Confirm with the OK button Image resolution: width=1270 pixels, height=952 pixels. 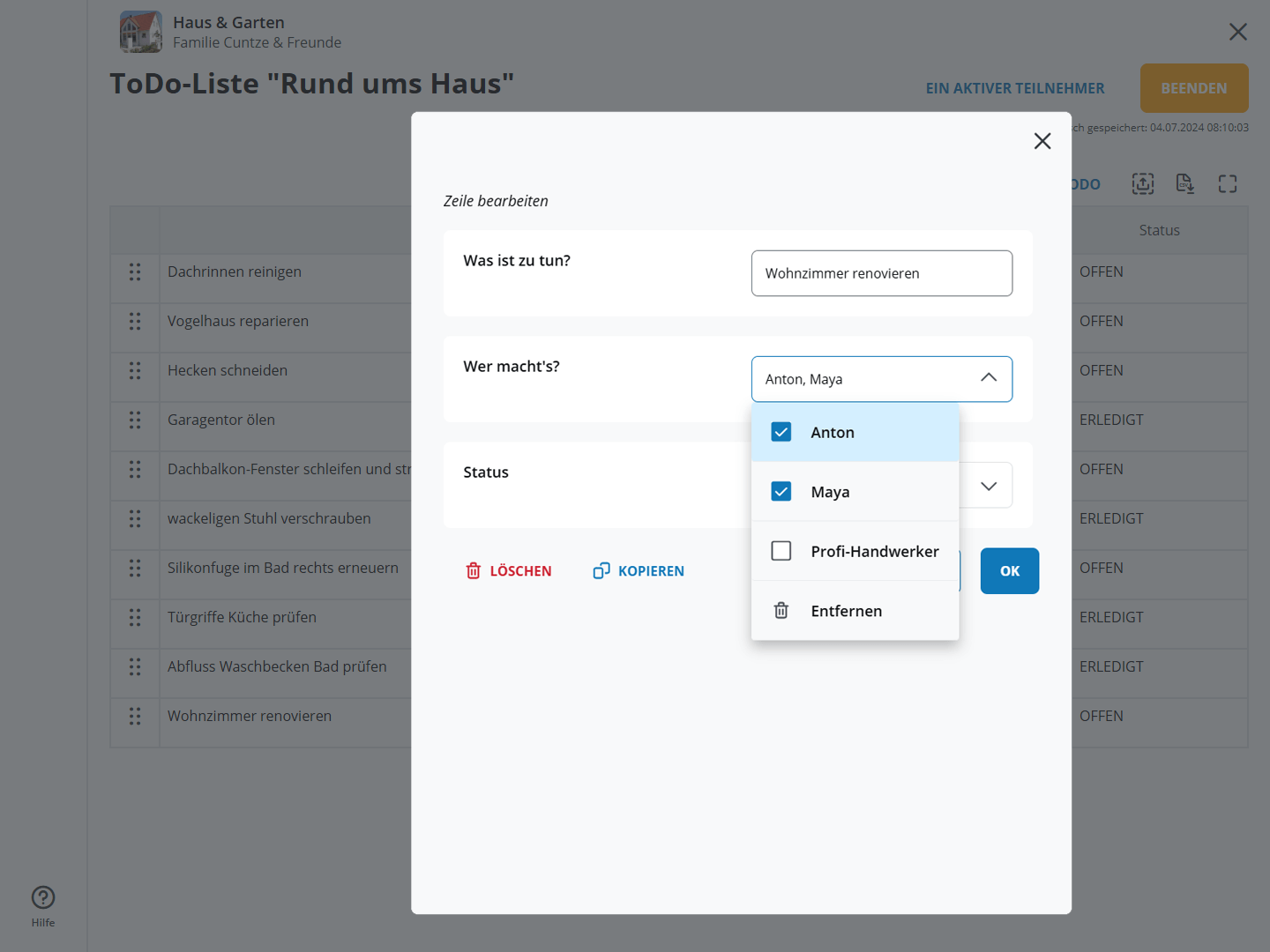(1009, 571)
